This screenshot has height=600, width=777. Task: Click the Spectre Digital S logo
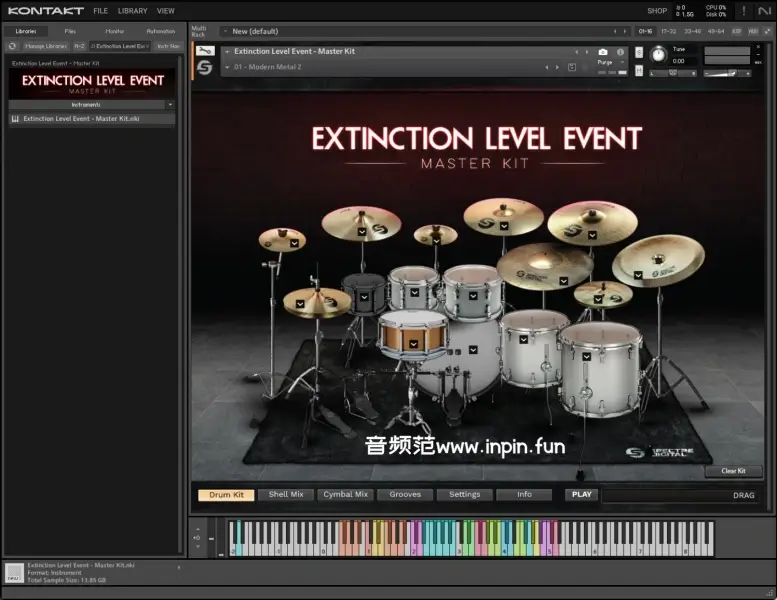tap(204, 67)
